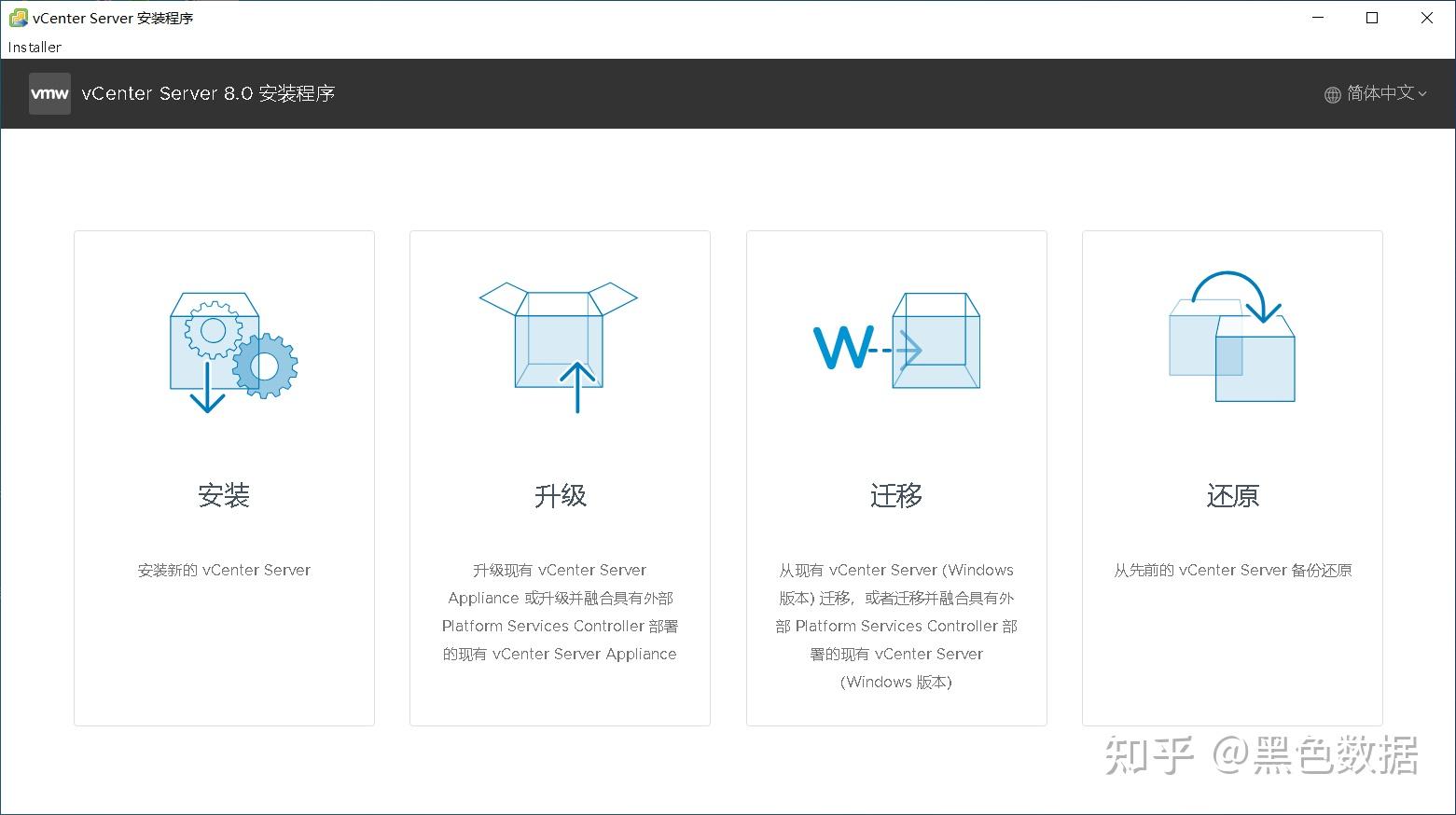1456x815 pixels.
Task: Click the globe language icon
Action: [1332, 93]
